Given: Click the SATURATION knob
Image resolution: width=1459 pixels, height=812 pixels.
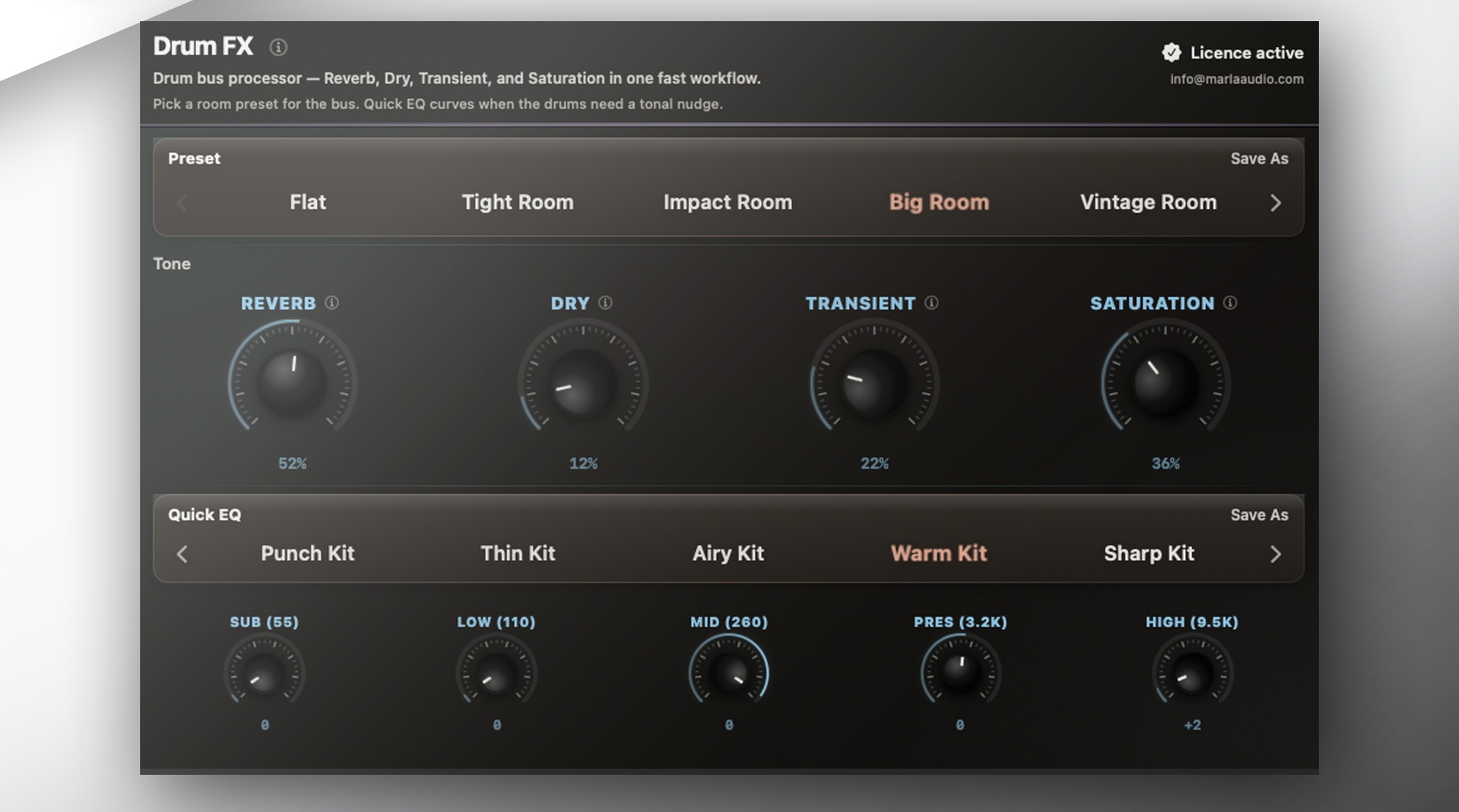Looking at the screenshot, I should tap(1165, 382).
